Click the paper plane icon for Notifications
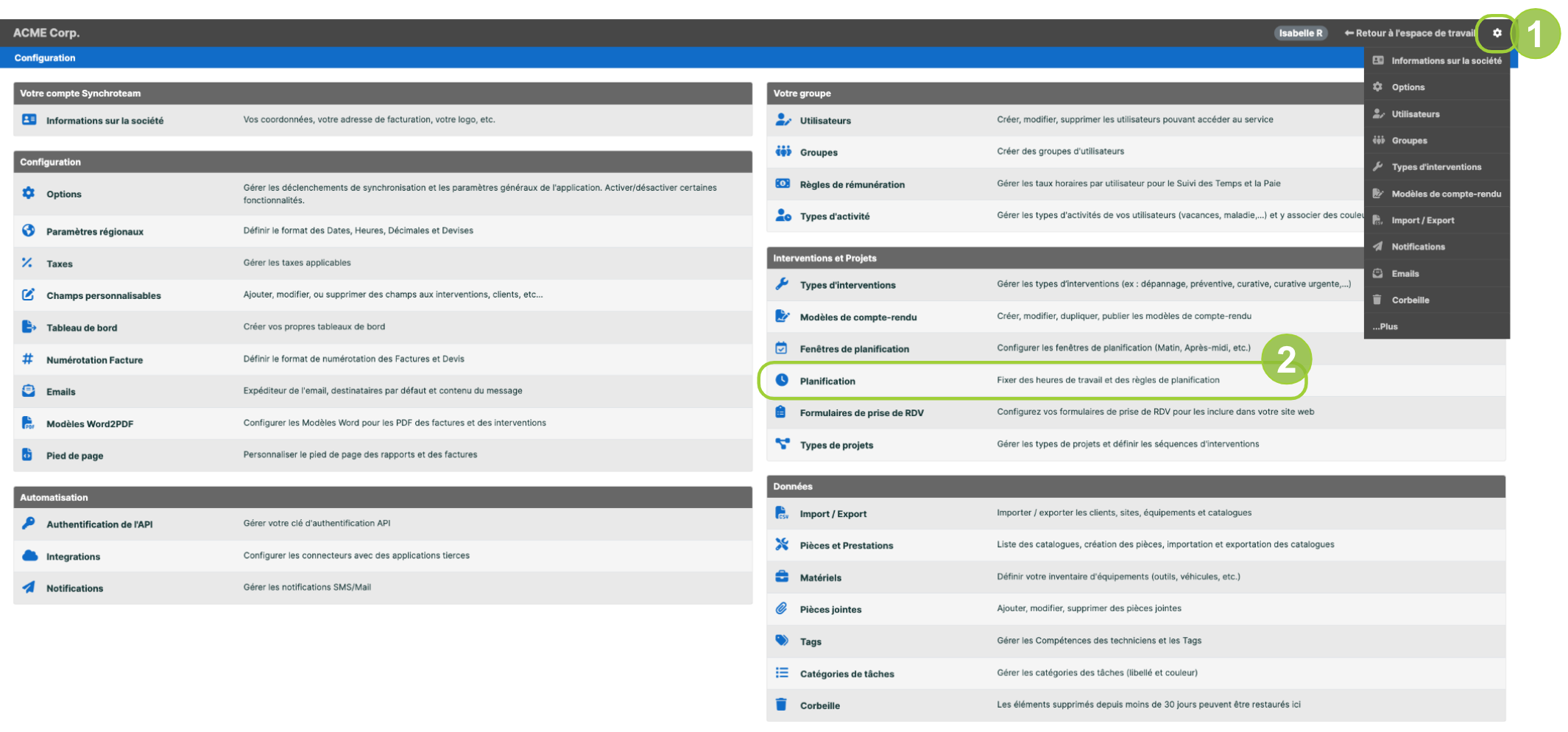 click(x=29, y=587)
